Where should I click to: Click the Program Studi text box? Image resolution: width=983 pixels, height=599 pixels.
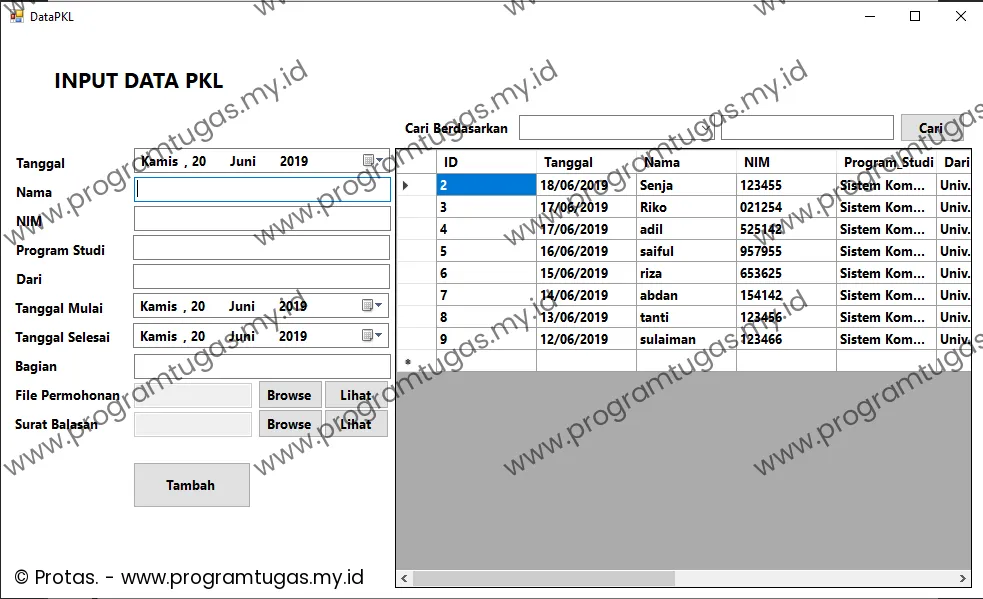coord(262,248)
